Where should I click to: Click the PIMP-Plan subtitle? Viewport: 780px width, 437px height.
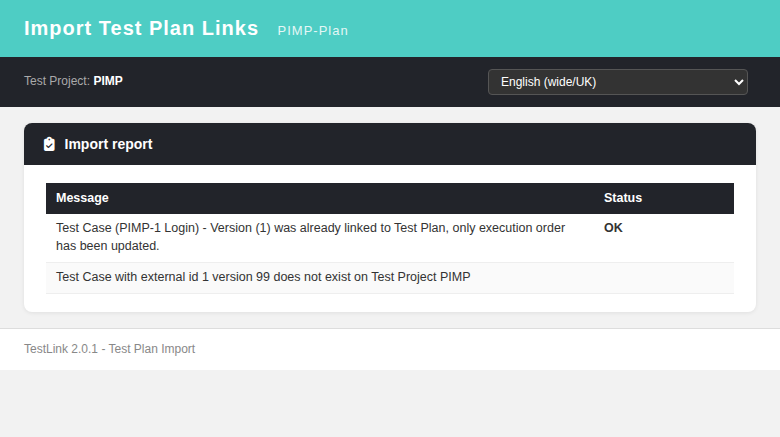click(x=313, y=31)
